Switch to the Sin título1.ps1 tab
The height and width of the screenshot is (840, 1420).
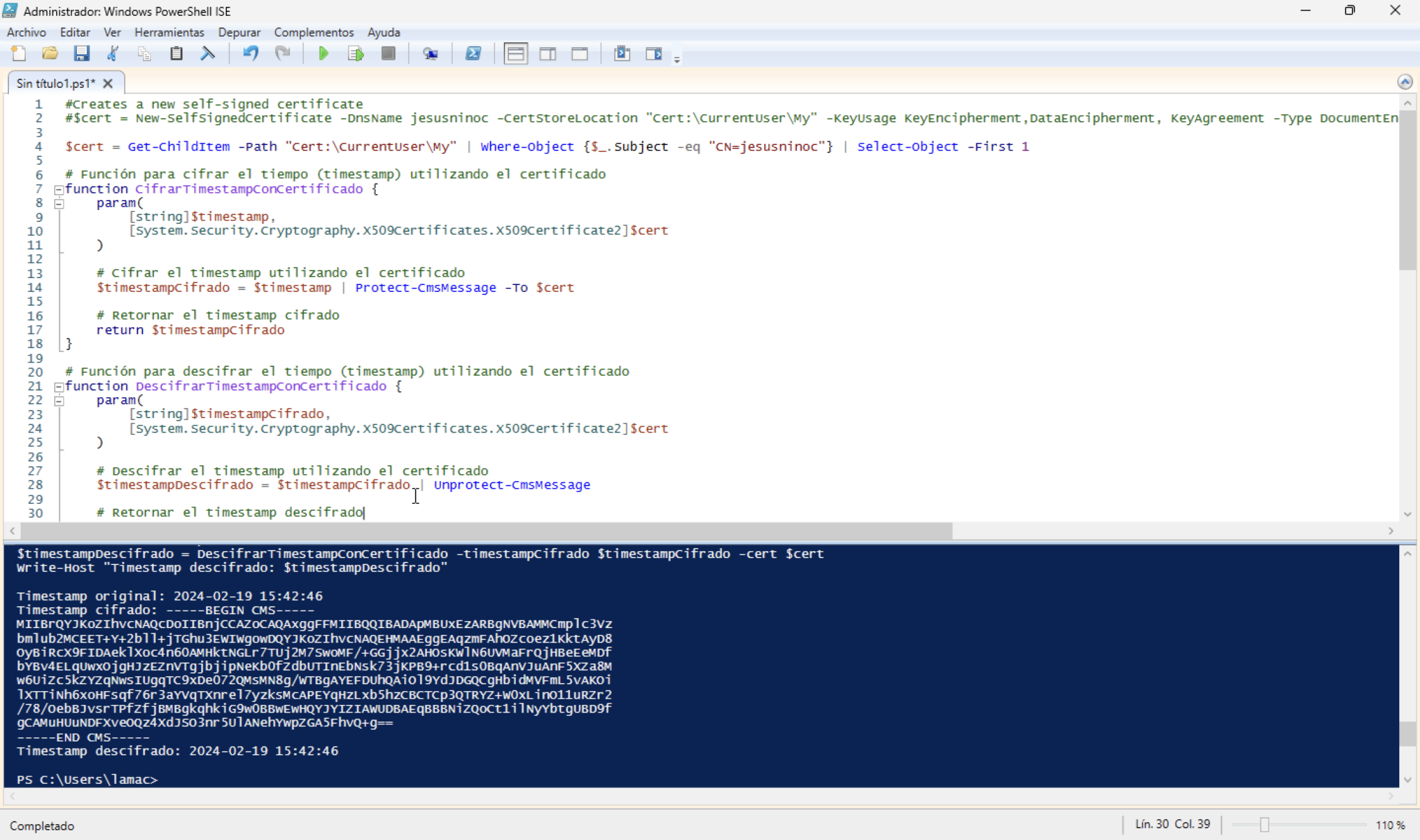55,83
